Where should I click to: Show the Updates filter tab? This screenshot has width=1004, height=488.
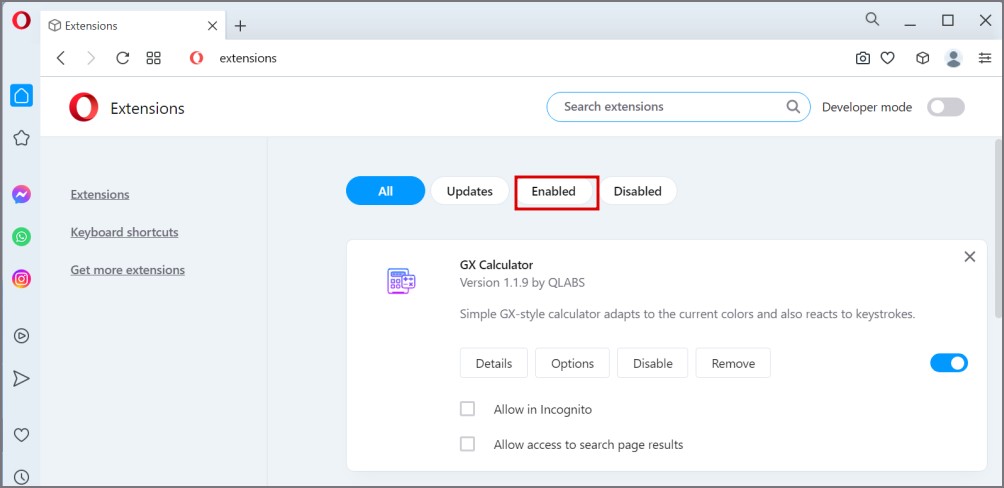pos(469,191)
